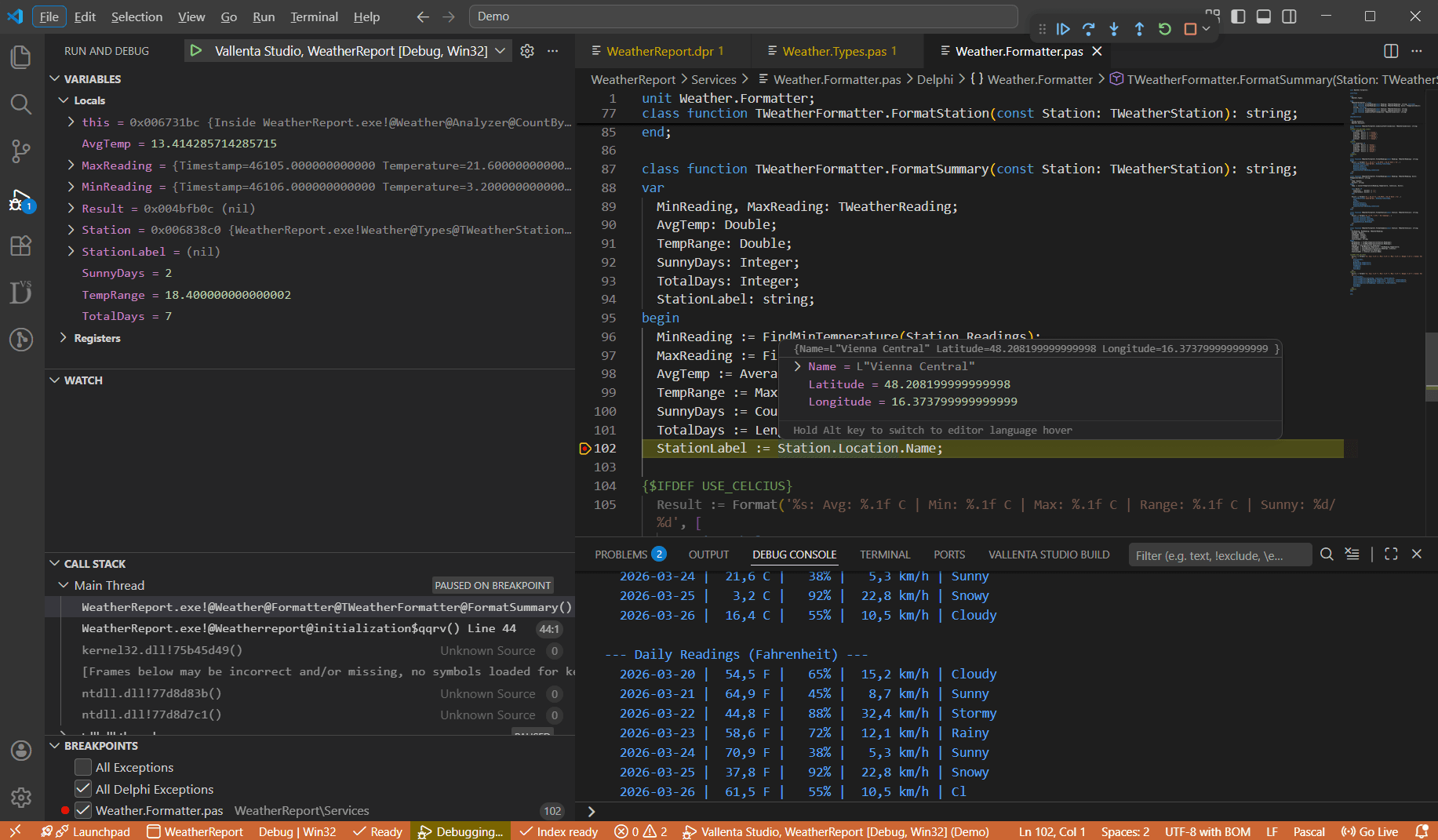Close the bottom panel
Image resolution: width=1438 pixels, height=840 pixels.
click(x=1417, y=555)
